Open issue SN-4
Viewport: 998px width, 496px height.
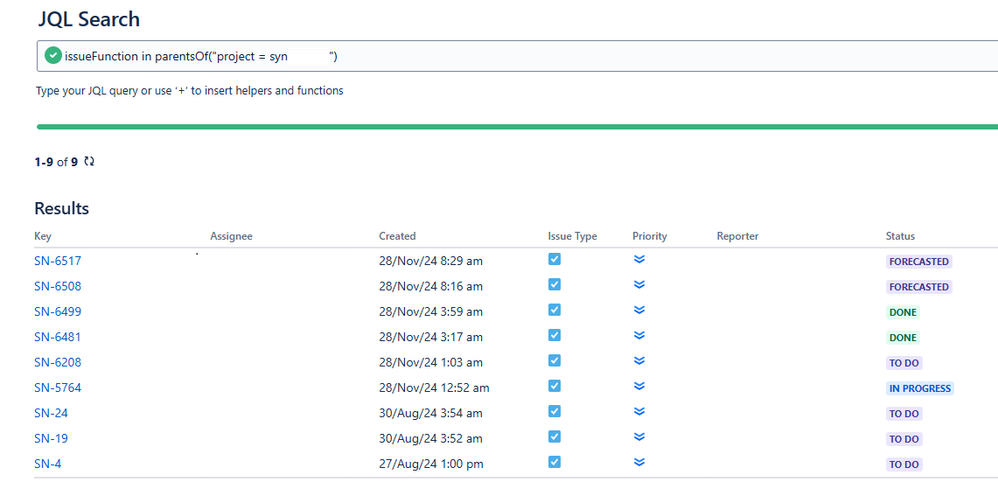click(48, 464)
